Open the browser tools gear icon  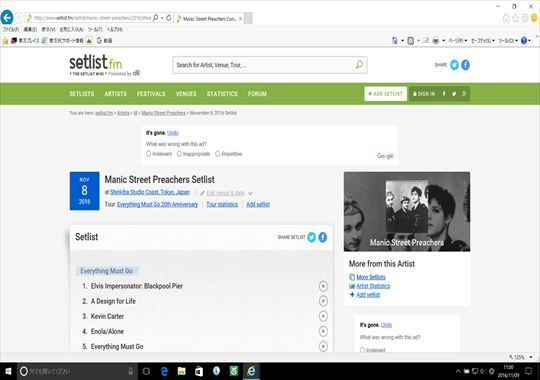525,18
